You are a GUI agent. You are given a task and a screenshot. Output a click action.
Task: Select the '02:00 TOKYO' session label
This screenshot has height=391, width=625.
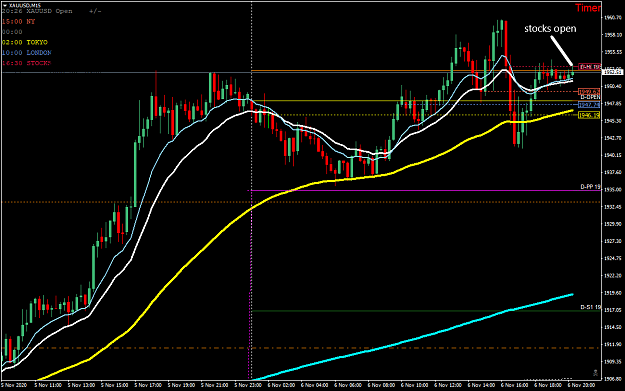pyautogui.click(x=25, y=42)
